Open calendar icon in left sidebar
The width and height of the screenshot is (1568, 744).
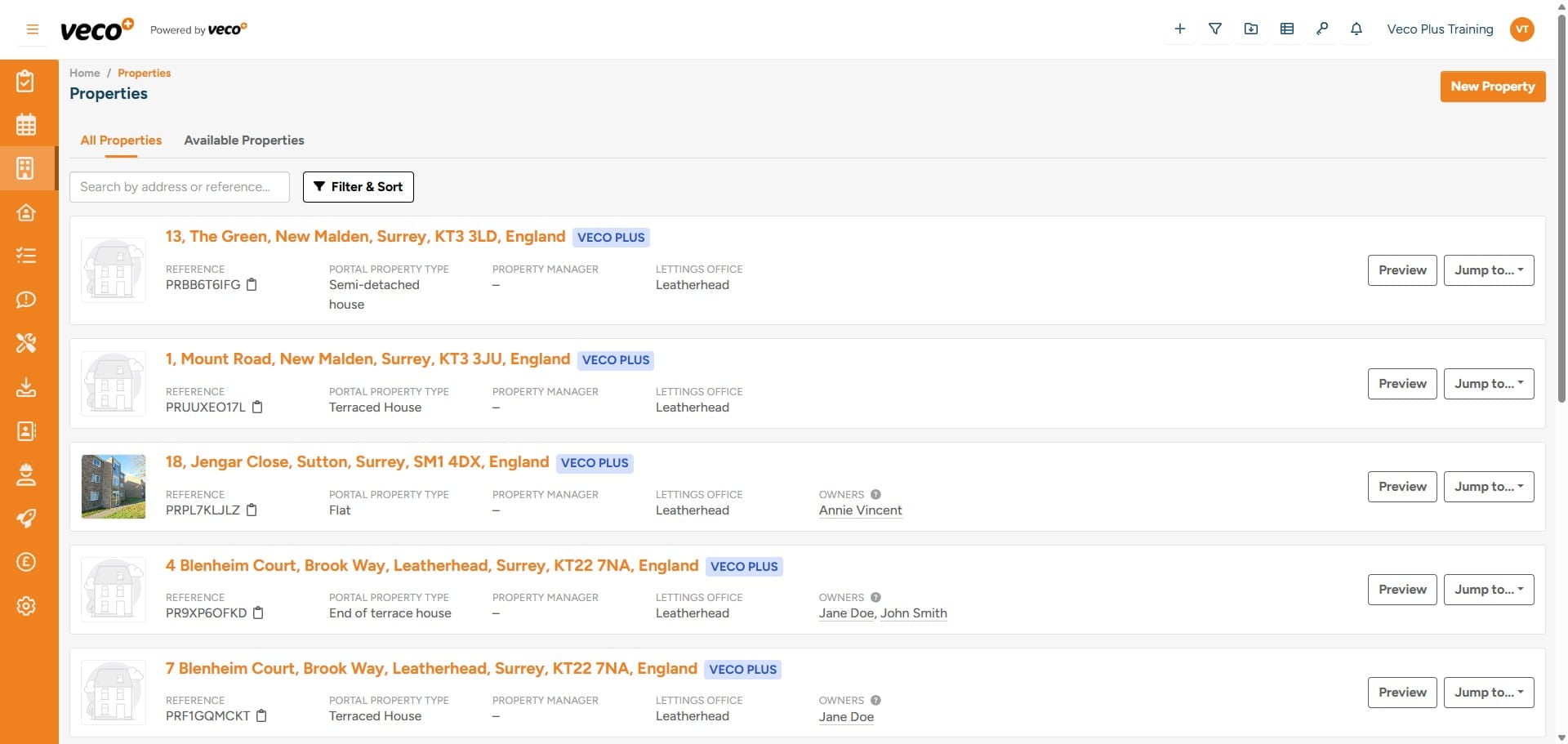tap(26, 125)
